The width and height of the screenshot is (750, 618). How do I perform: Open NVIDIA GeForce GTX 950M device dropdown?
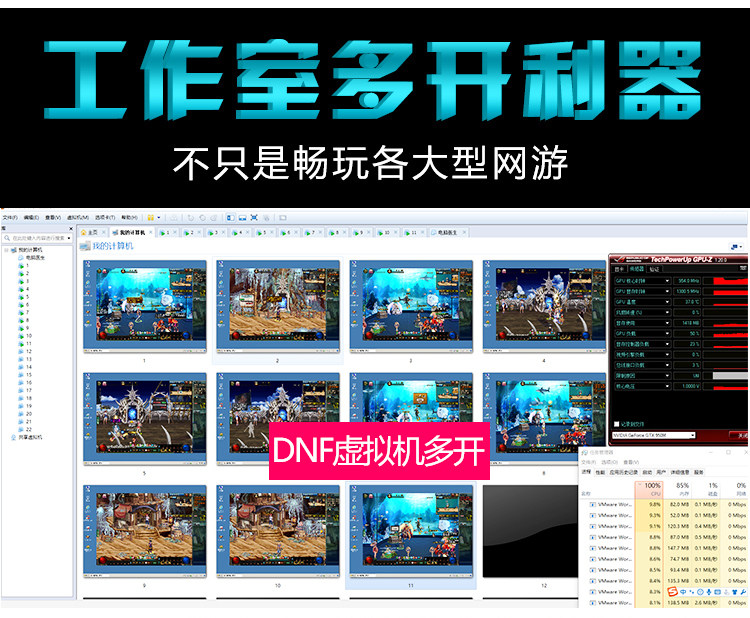(x=653, y=435)
